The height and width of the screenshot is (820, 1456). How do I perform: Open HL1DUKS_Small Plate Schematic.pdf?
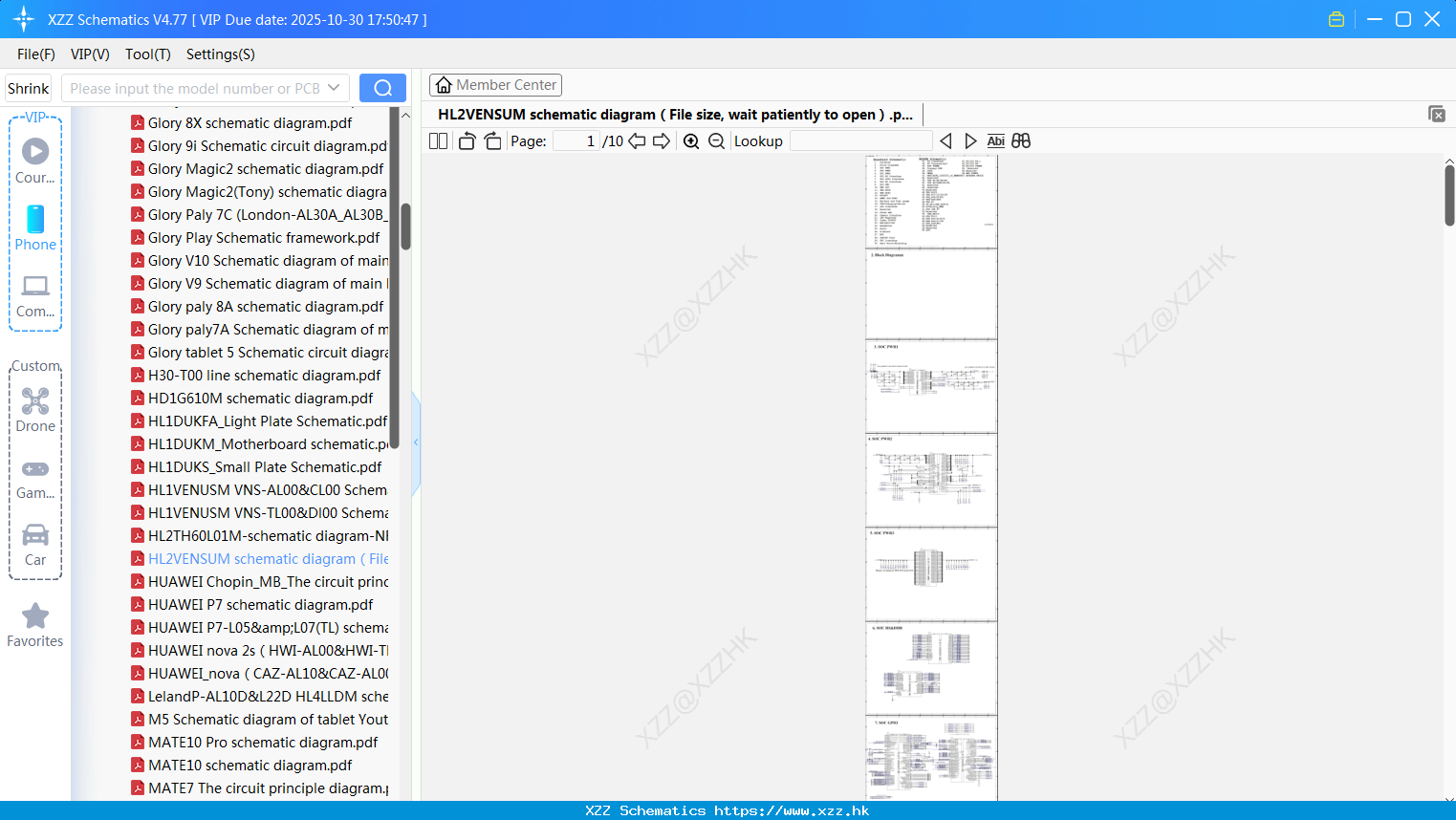coord(256,466)
